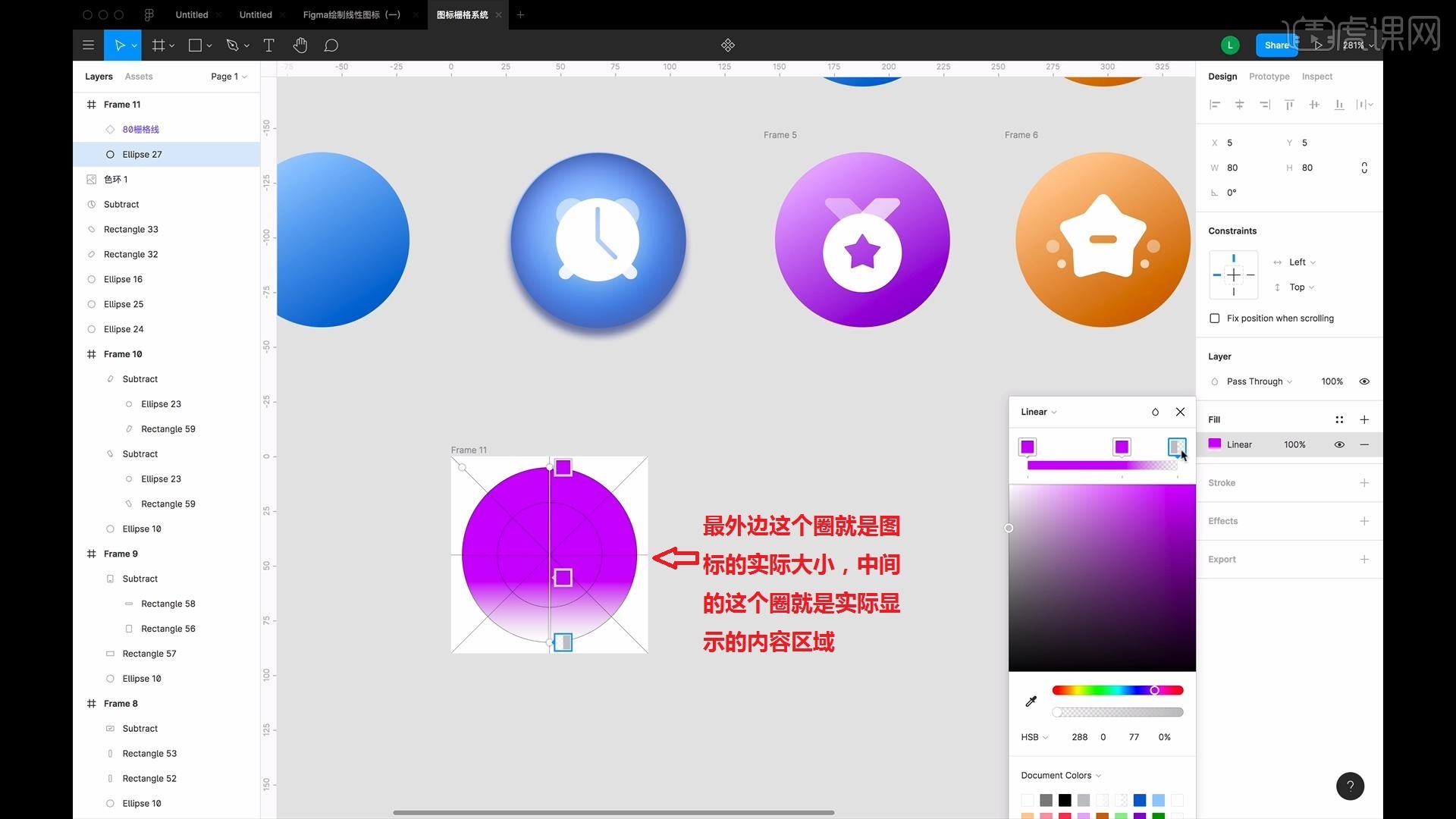Add a new Stroke with the plus icon
The image size is (1456, 819).
click(1365, 482)
